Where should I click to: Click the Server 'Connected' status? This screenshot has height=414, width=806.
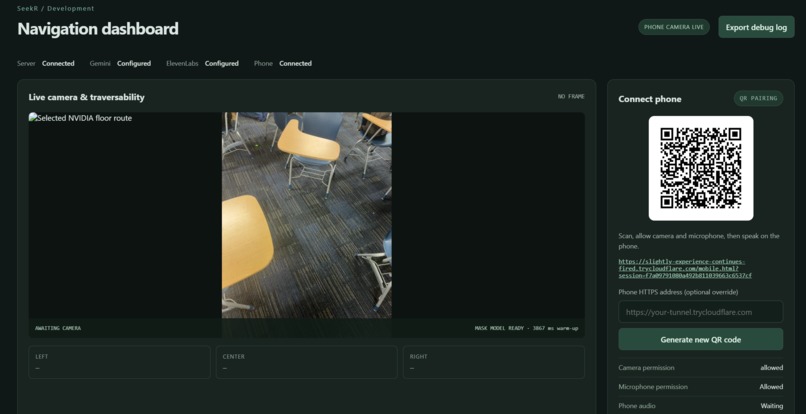(x=58, y=63)
